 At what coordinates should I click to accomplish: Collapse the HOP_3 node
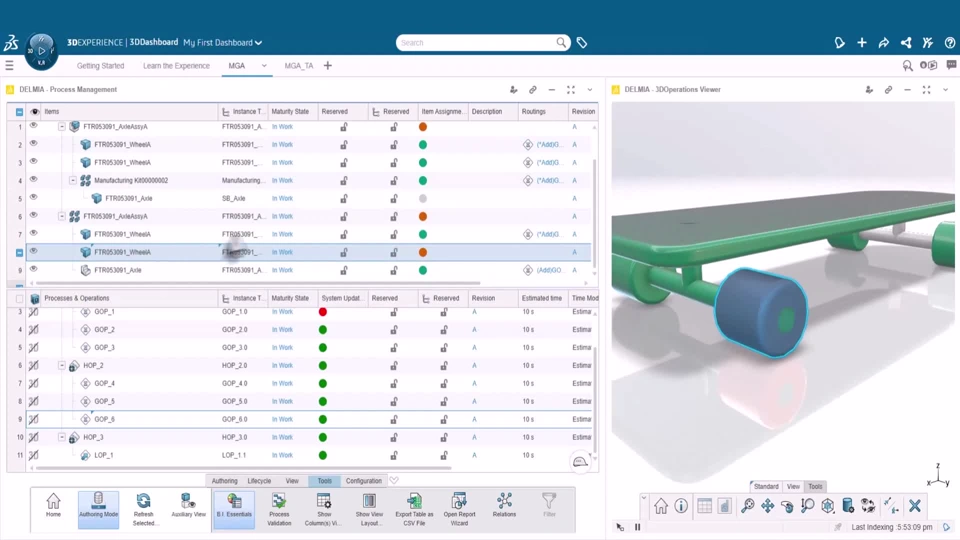tap(62, 437)
